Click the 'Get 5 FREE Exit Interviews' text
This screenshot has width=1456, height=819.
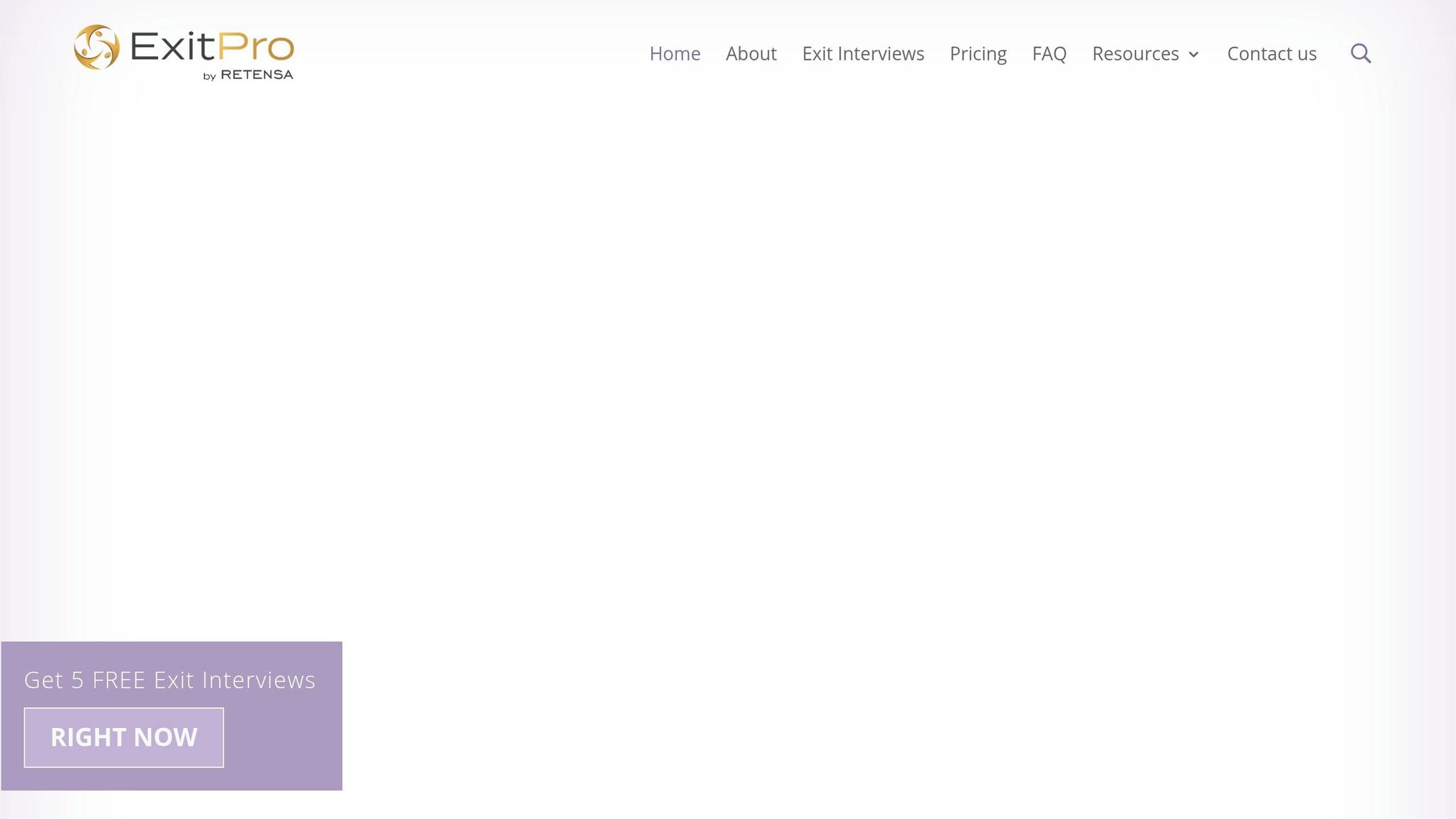pyautogui.click(x=170, y=680)
